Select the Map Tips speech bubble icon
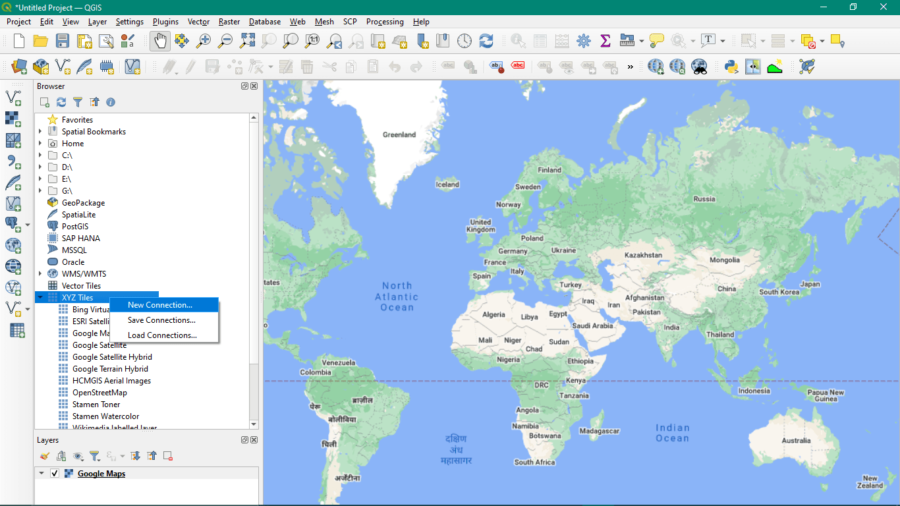900x506 pixels. [x=656, y=41]
